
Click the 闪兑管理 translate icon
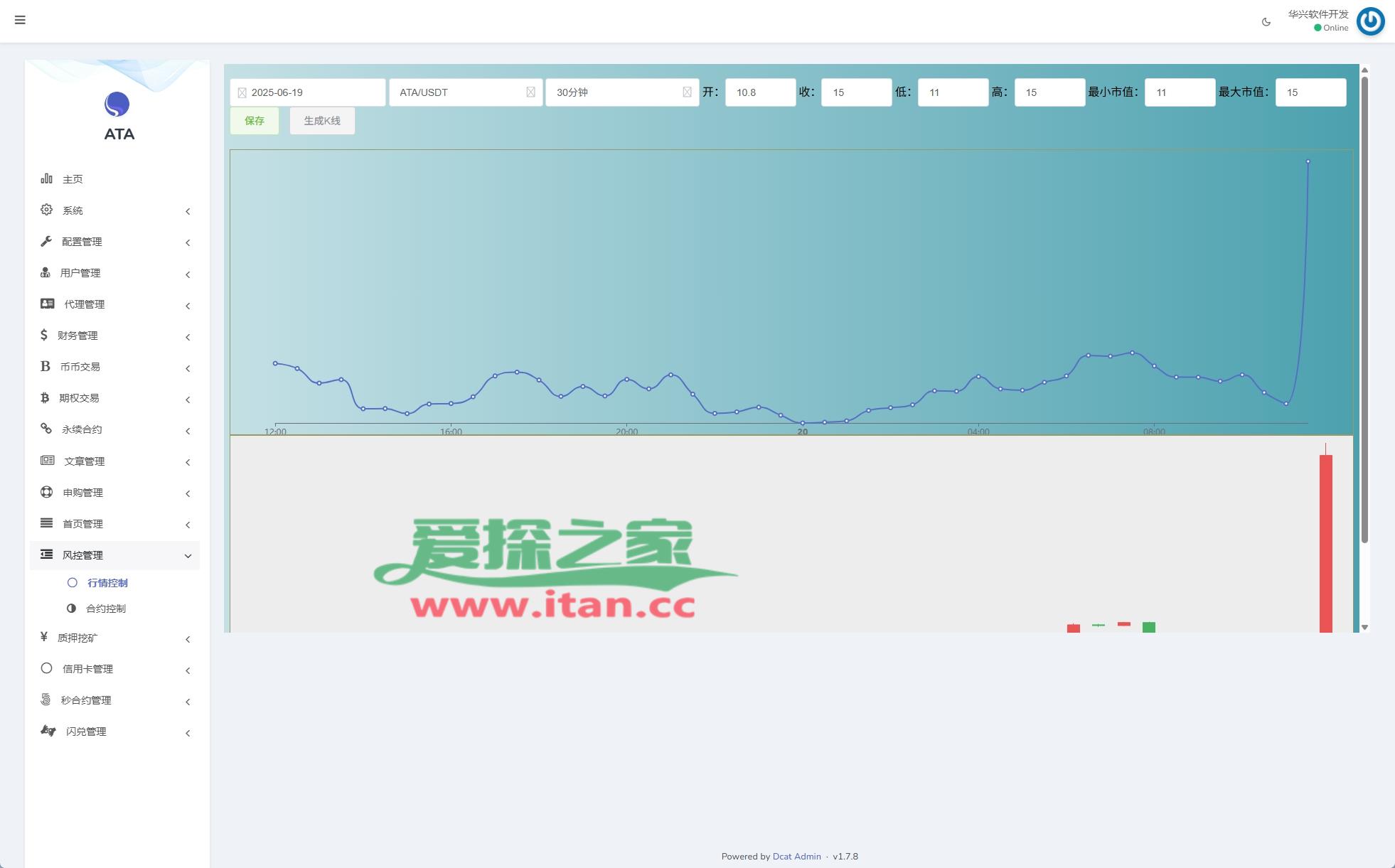[48, 731]
